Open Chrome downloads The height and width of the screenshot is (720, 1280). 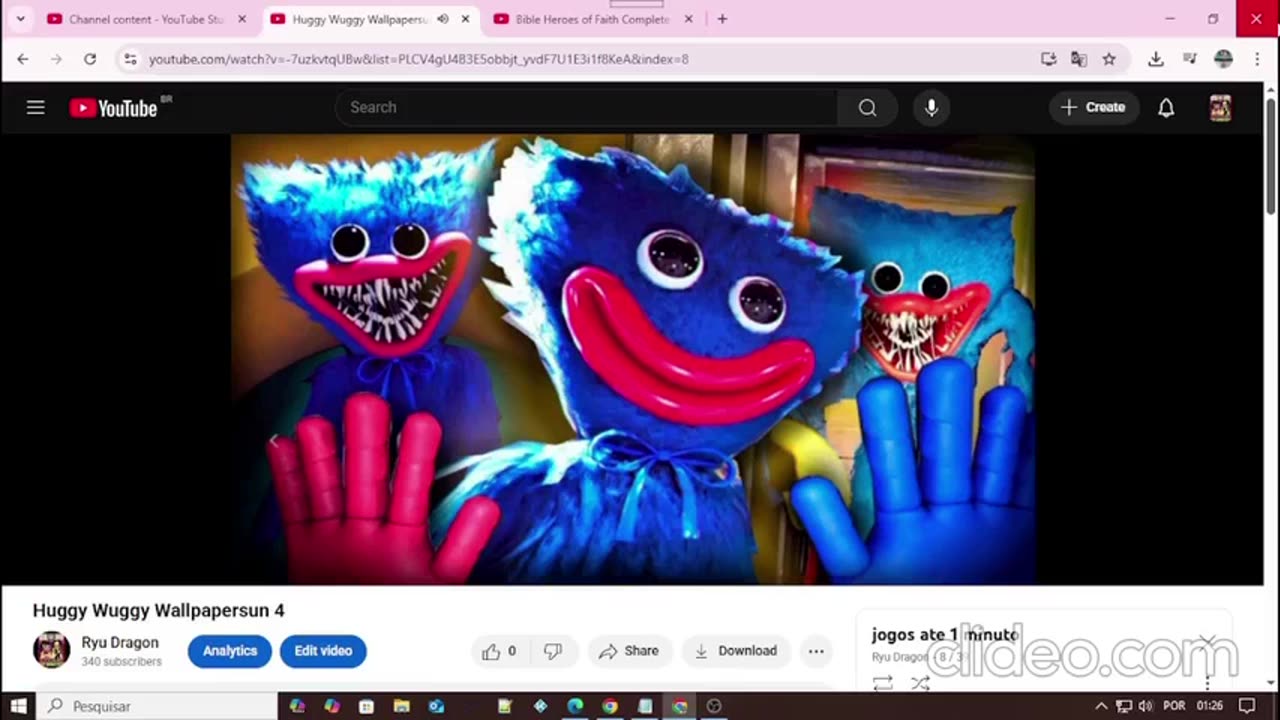point(1155,59)
